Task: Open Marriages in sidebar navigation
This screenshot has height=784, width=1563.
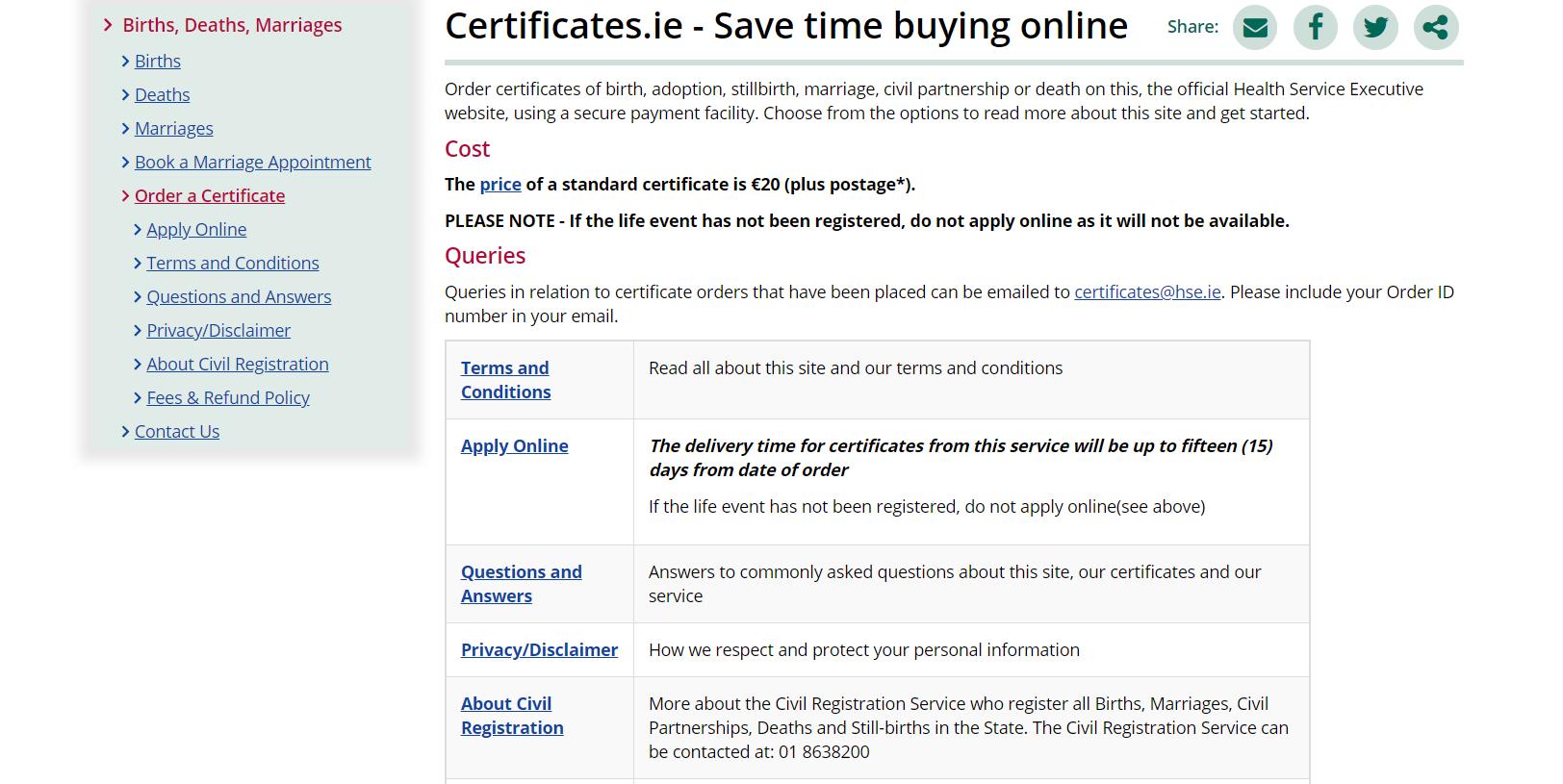Action: [x=174, y=128]
